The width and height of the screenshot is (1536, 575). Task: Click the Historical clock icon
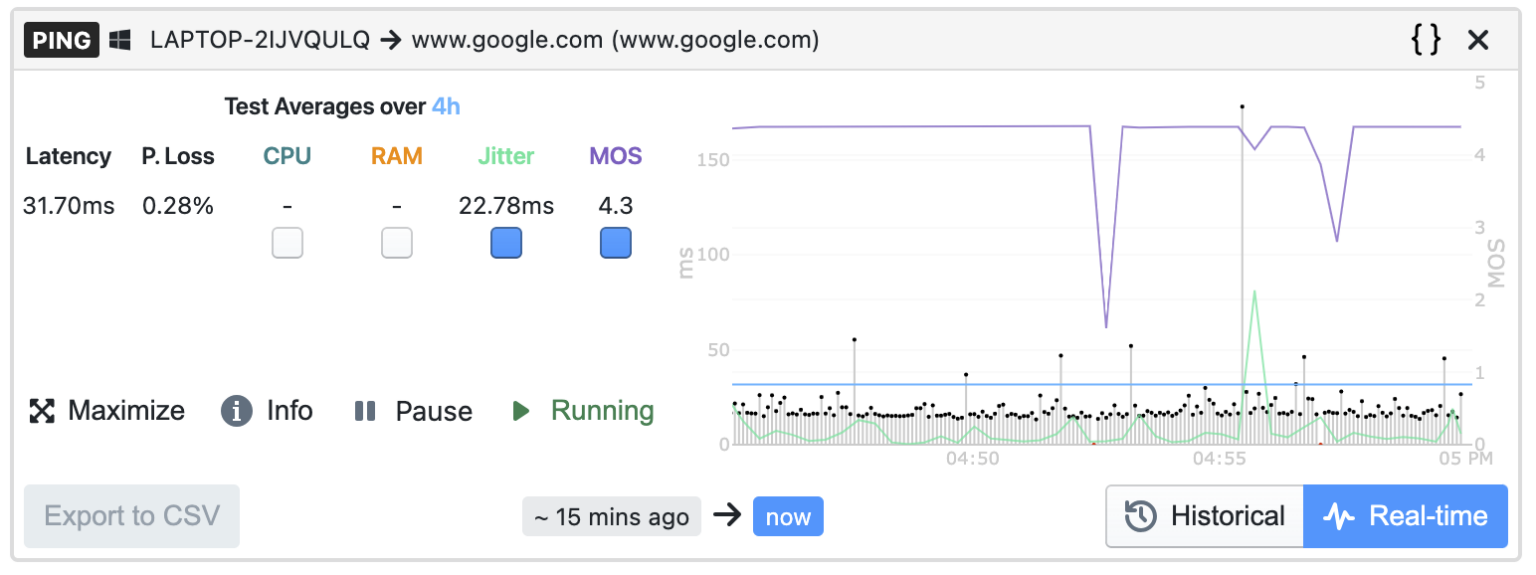pos(1141,516)
